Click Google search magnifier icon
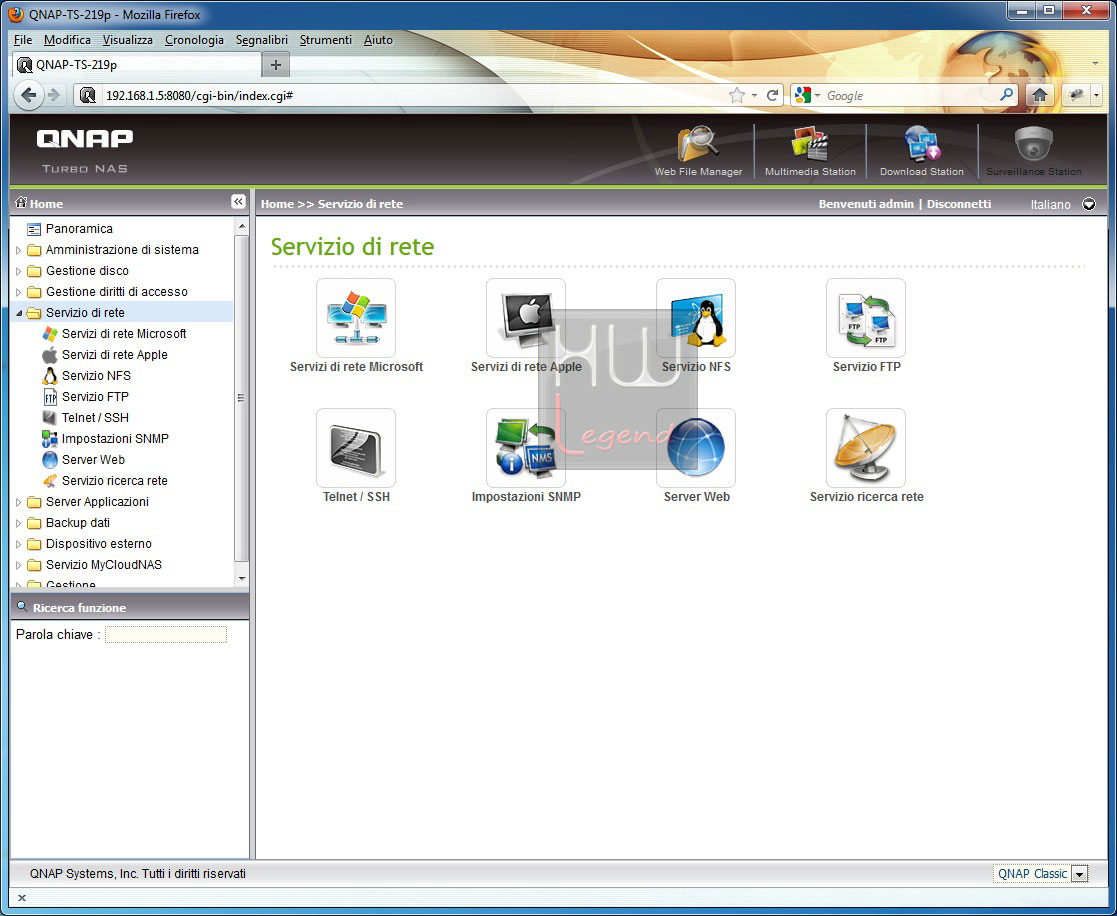 [x=1006, y=95]
